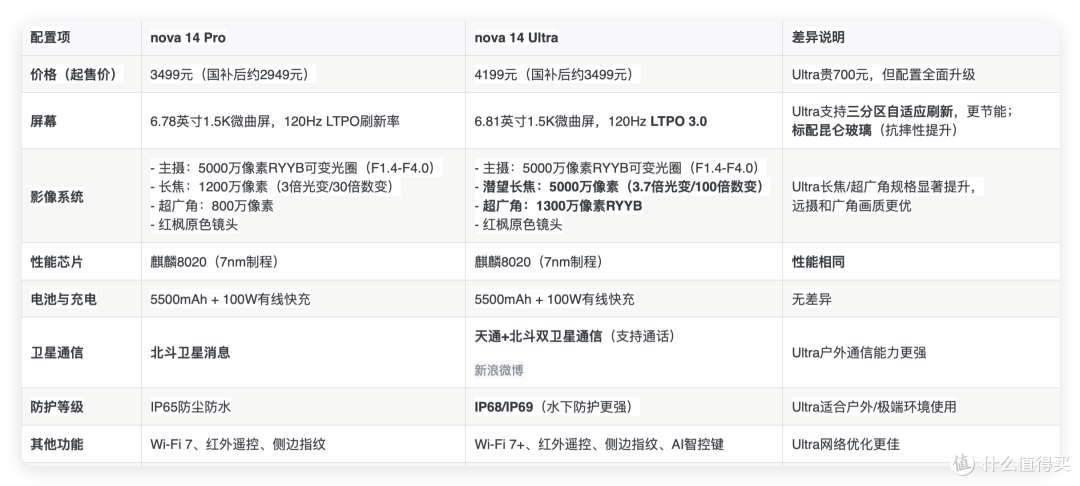Select '3499元（国补后约2949元）' price cell

click(x=233, y=74)
